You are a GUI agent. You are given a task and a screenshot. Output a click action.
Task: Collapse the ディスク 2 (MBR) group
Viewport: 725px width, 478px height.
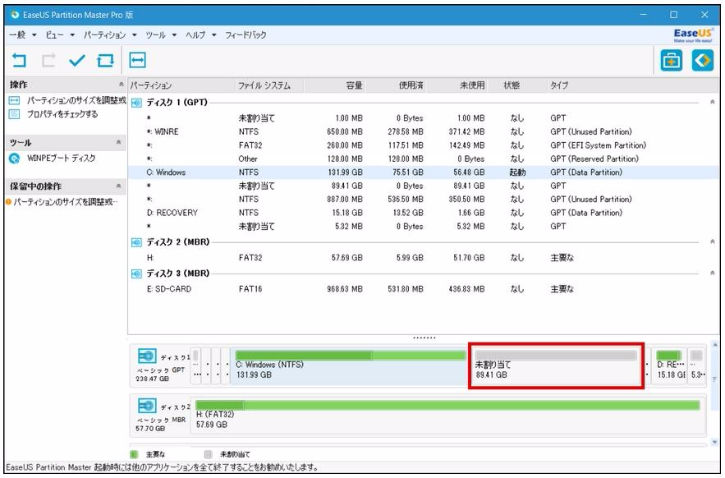tap(712, 242)
